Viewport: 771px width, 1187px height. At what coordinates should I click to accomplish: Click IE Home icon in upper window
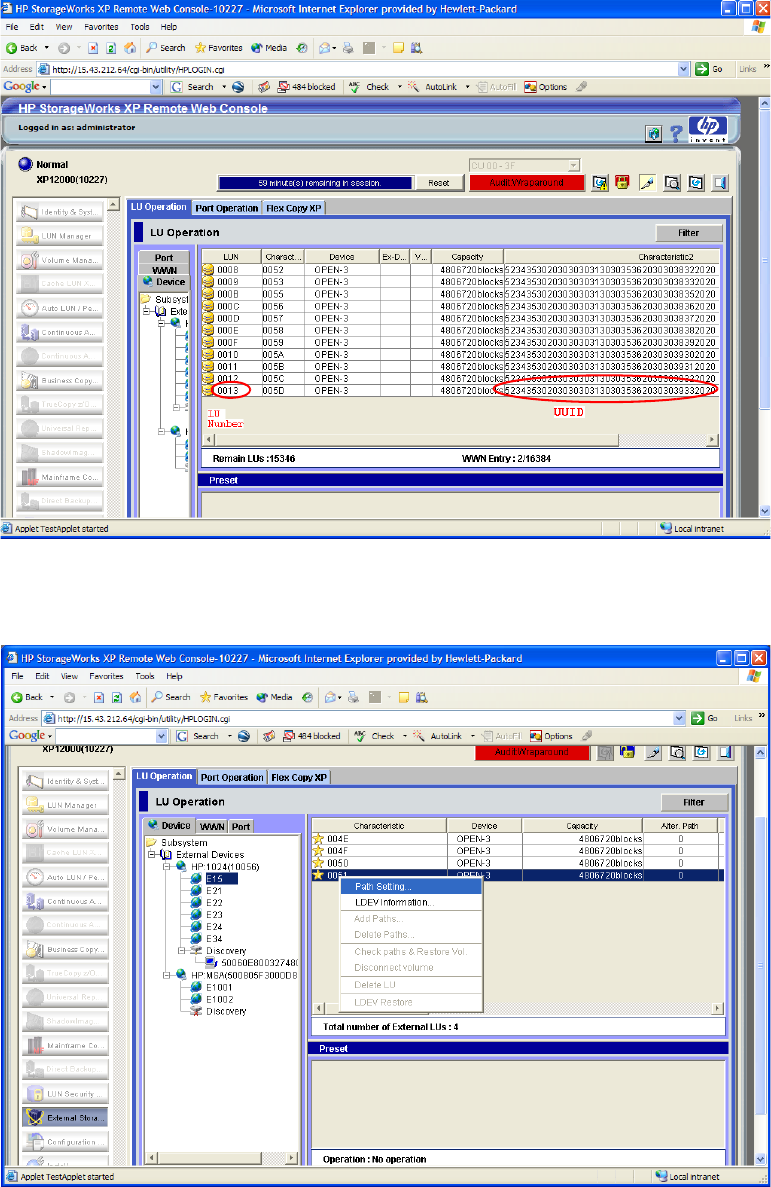point(130,48)
